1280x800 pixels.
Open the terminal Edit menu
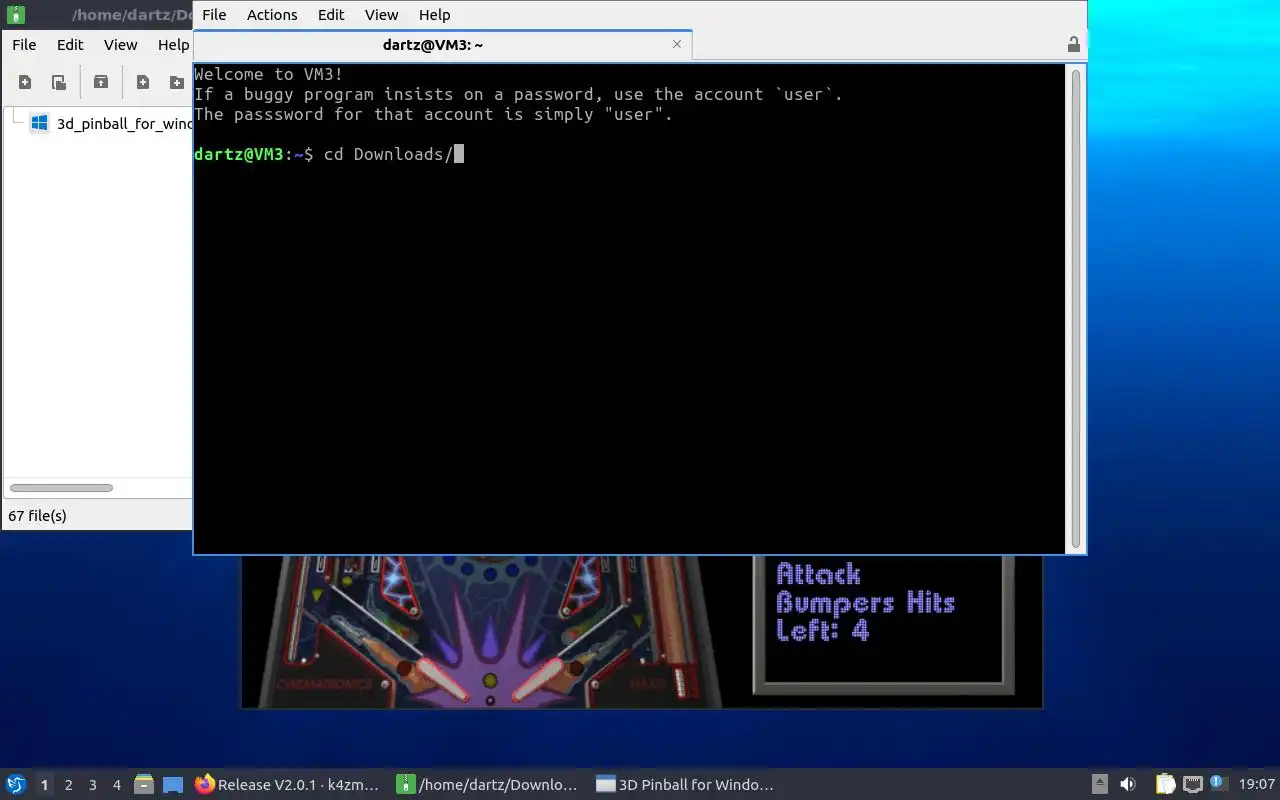(x=331, y=14)
